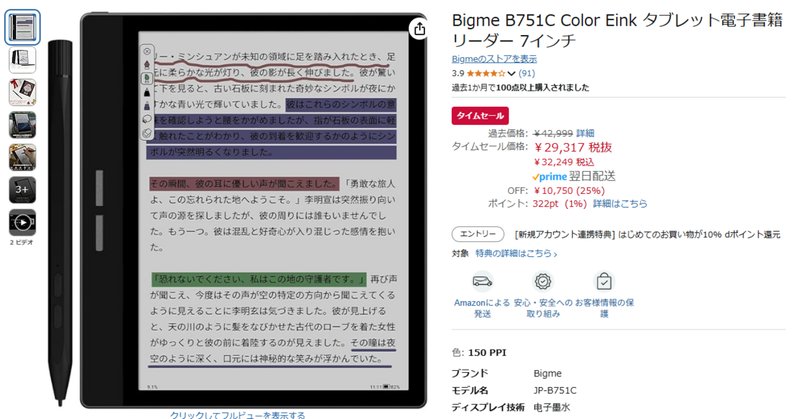Image resolution: width=800 pixels, height=419 pixels.
Task: Expand the star rating dropdown arrow
Action: point(511,73)
